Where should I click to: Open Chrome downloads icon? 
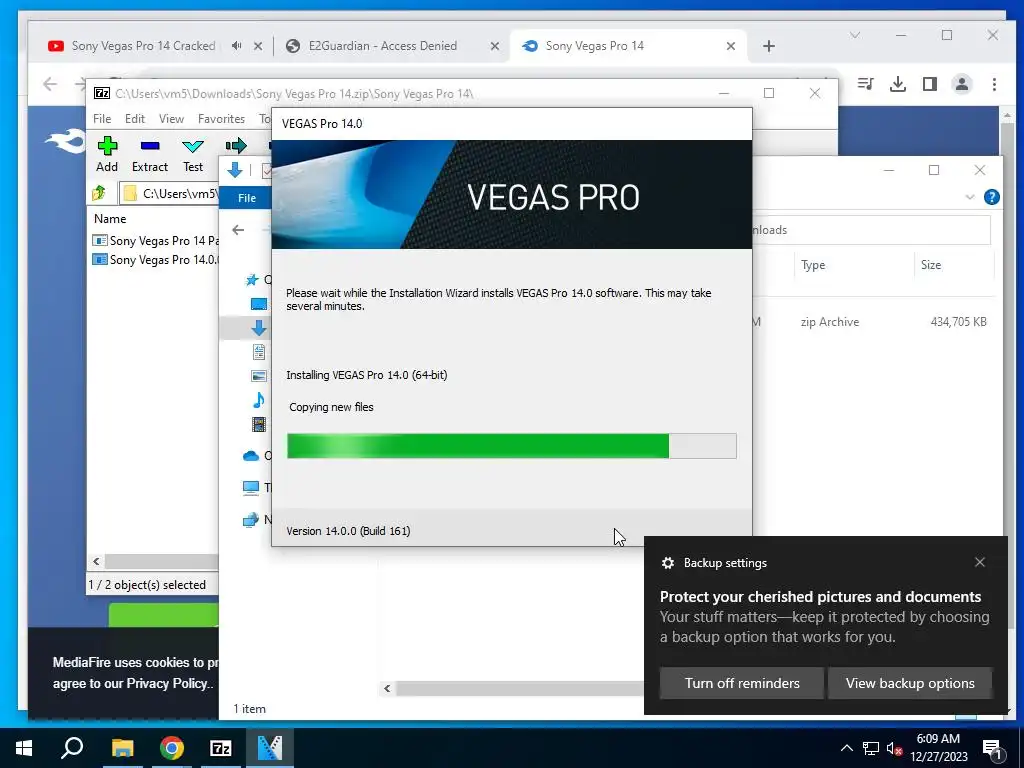898,84
